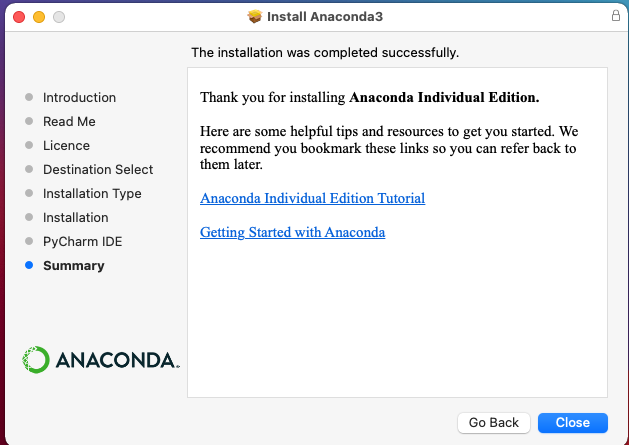Click the lock icon in title bar
629x445 pixels.
(x=615, y=17)
